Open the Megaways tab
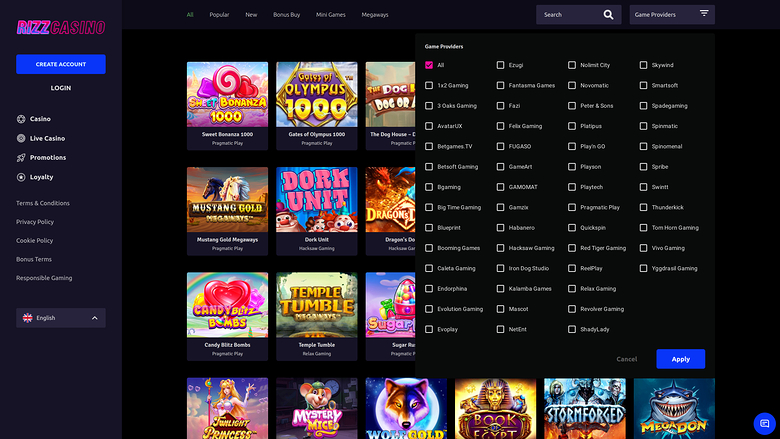 point(375,15)
